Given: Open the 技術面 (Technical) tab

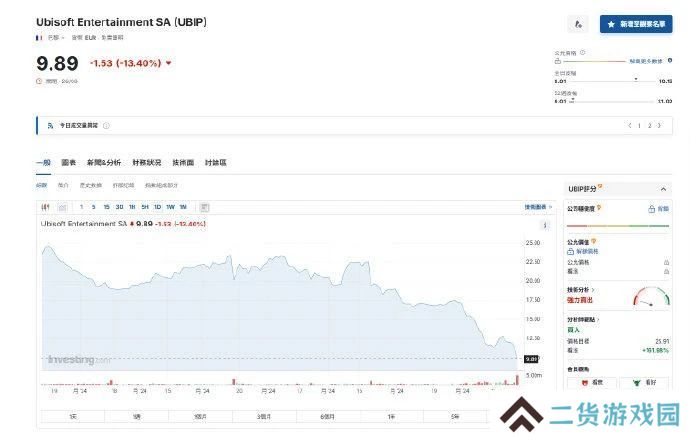Looking at the screenshot, I should (x=183, y=163).
